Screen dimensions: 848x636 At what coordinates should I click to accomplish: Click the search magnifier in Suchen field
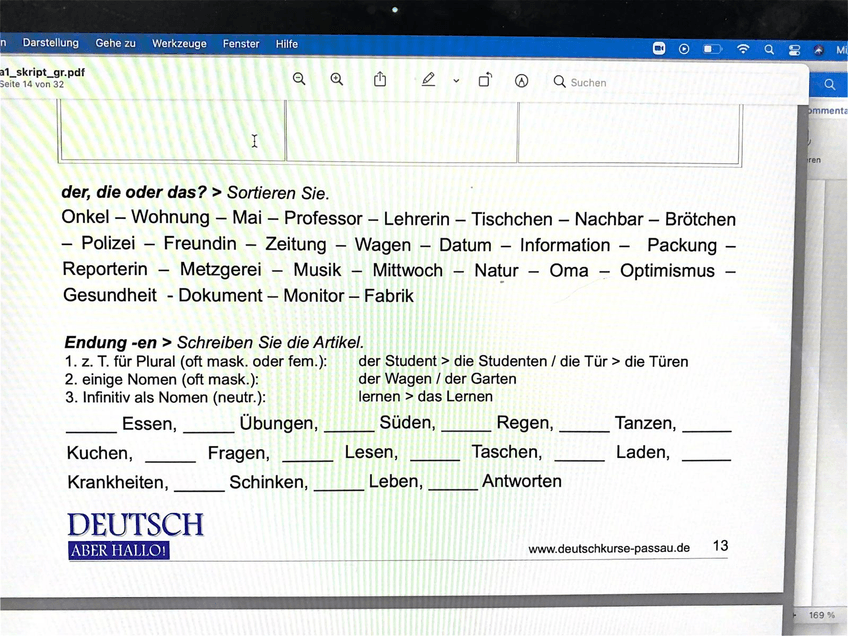click(559, 82)
